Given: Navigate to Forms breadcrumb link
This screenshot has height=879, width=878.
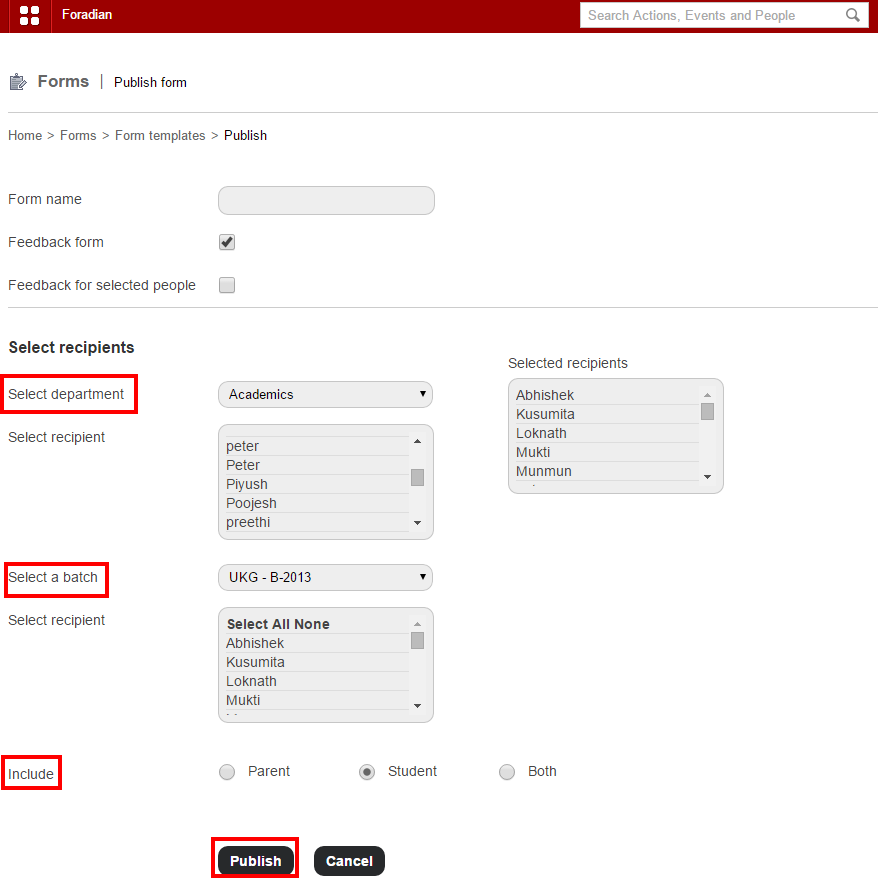Looking at the screenshot, I should coord(78,136).
